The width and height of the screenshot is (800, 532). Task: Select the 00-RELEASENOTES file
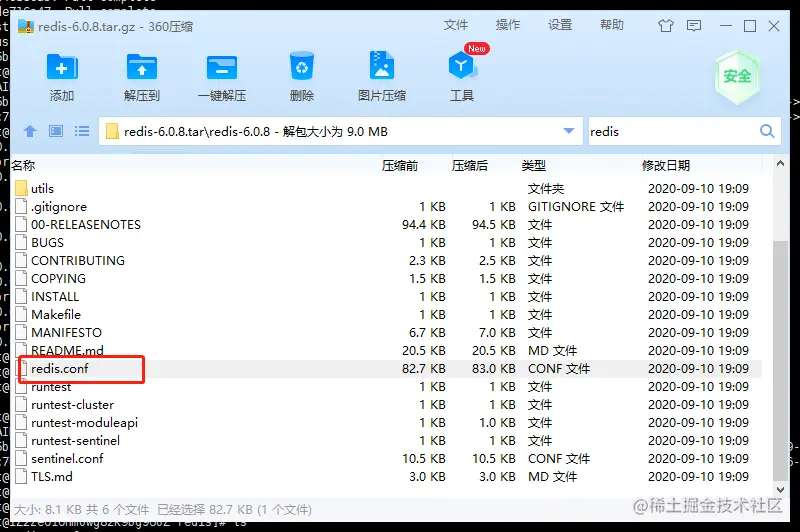click(86, 224)
